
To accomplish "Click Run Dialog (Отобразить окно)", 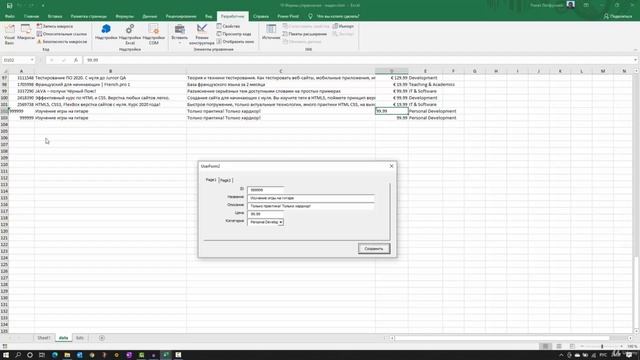I will point(235,42).
